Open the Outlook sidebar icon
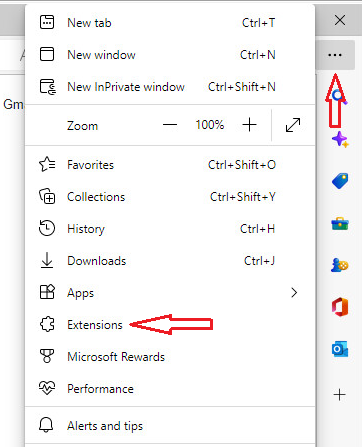Viewport: 362px width, 447px height. [340, 349]
